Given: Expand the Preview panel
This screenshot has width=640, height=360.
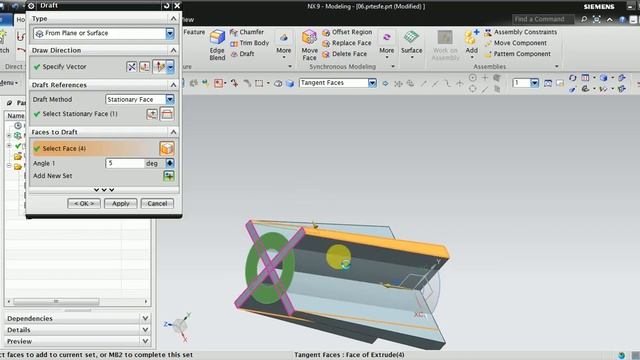Looking at the screenshot, I should (145, 341).
